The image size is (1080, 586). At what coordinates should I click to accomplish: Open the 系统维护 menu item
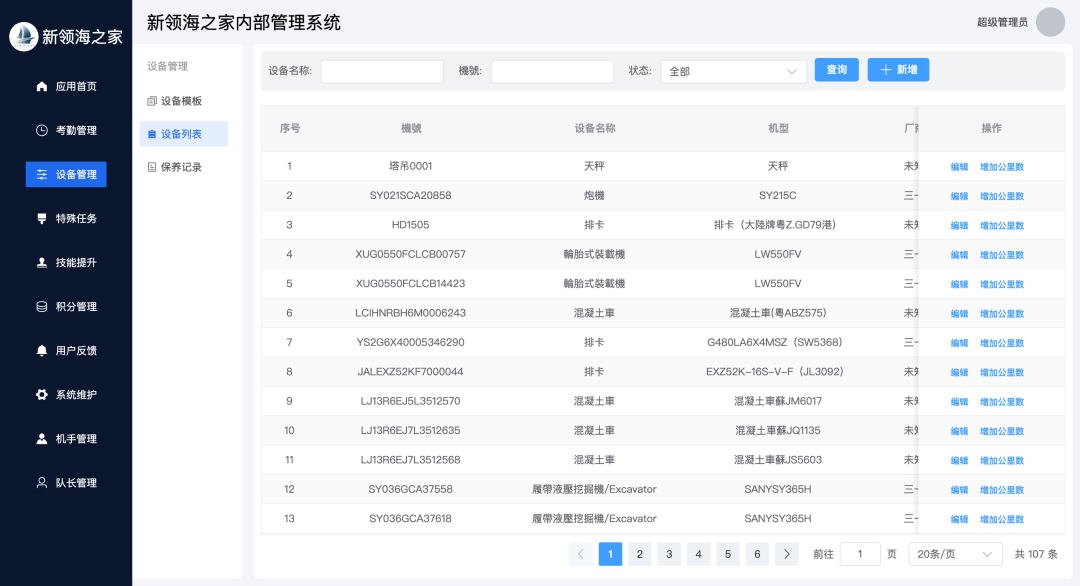[x=66, y=395]
